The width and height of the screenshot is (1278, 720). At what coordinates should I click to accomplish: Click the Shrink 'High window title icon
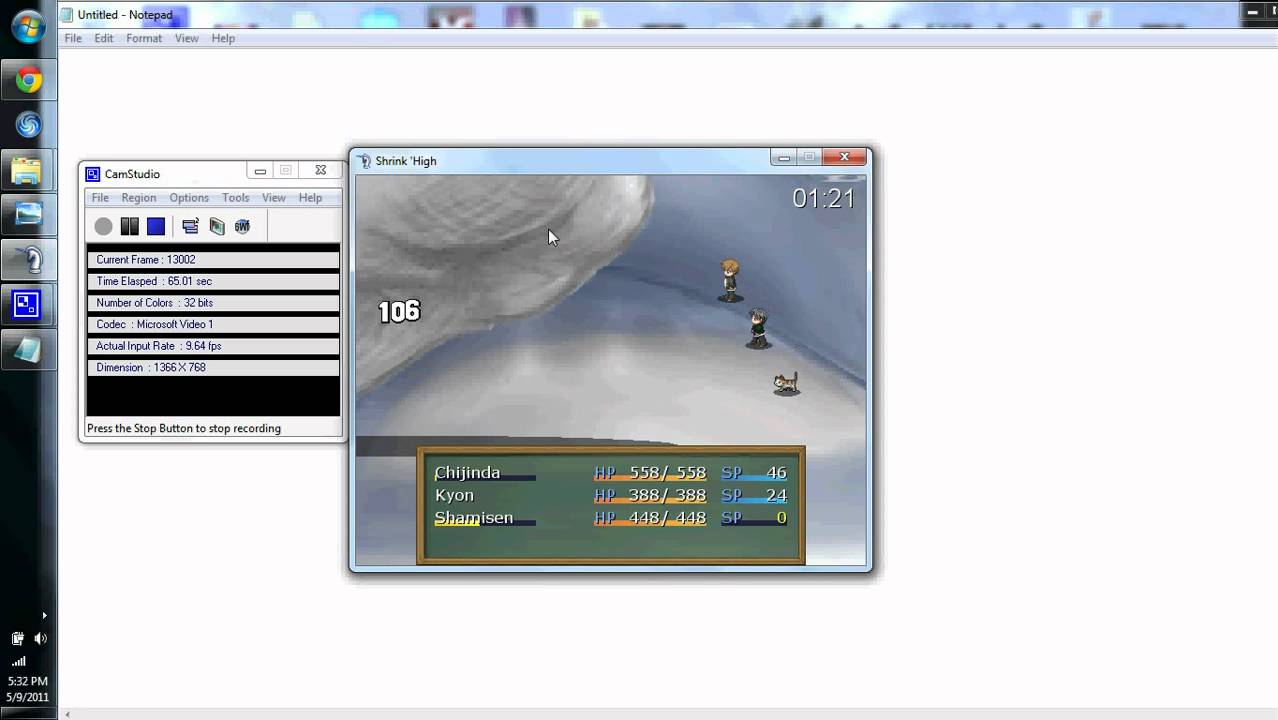click(364, 161)
